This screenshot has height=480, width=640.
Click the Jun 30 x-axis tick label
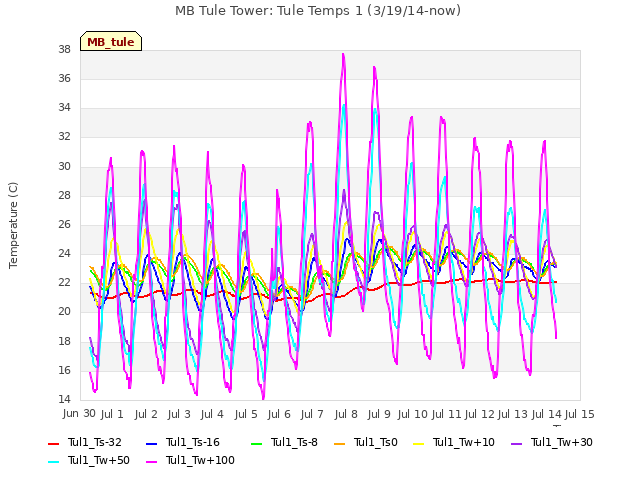point(79,413)
